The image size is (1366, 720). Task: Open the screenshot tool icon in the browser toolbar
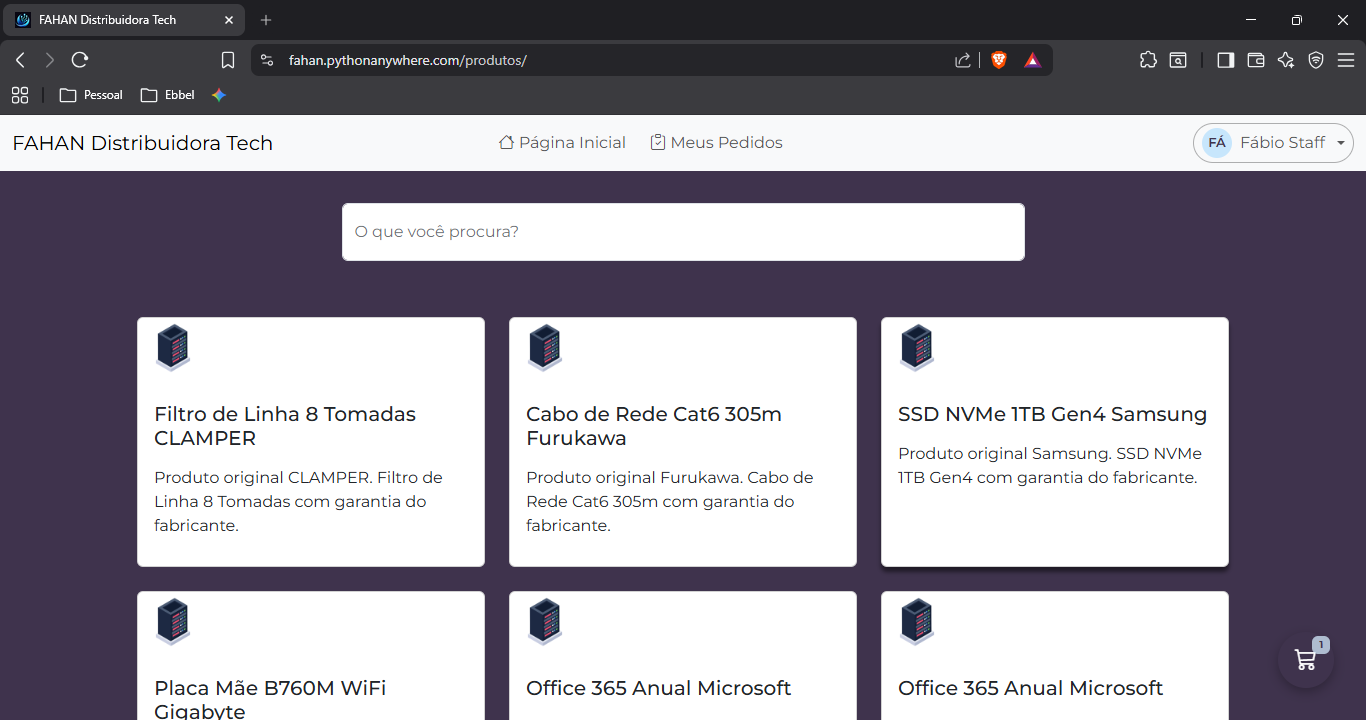point(1179,60)
